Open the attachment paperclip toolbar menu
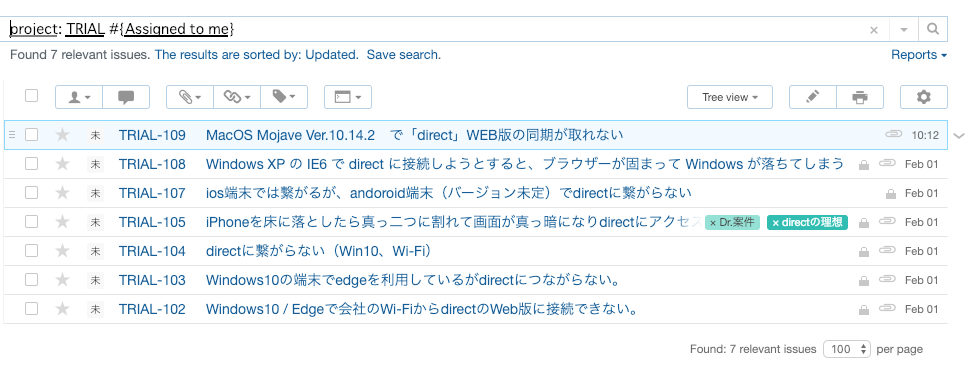The width and height of the screenshot is (975, 366). tap(190, 97)
